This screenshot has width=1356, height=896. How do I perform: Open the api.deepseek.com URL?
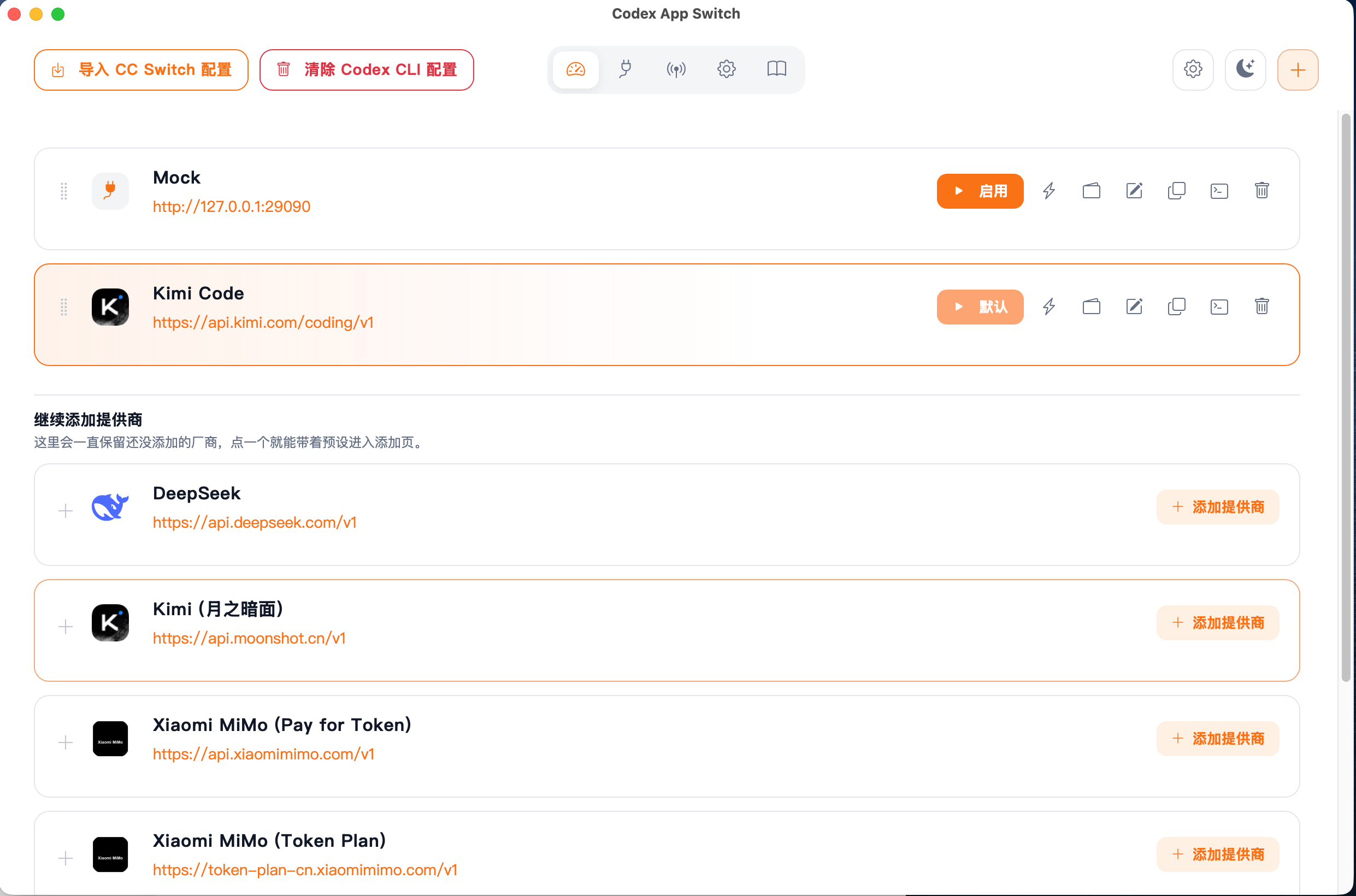254,522
